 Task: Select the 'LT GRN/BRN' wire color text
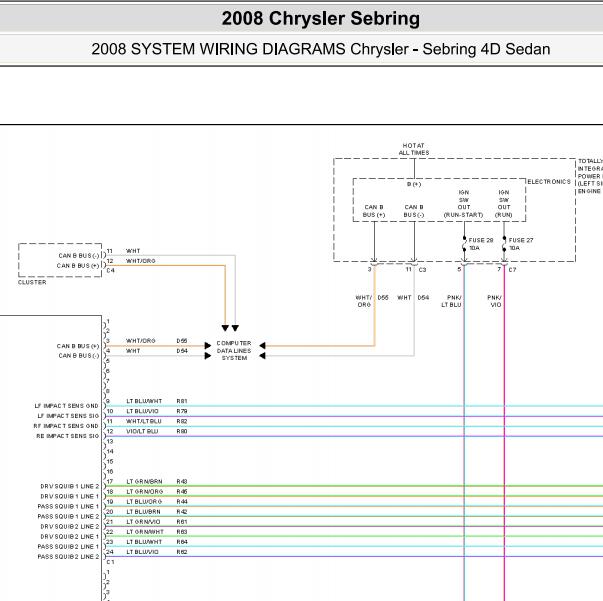[x=144, y=481]
